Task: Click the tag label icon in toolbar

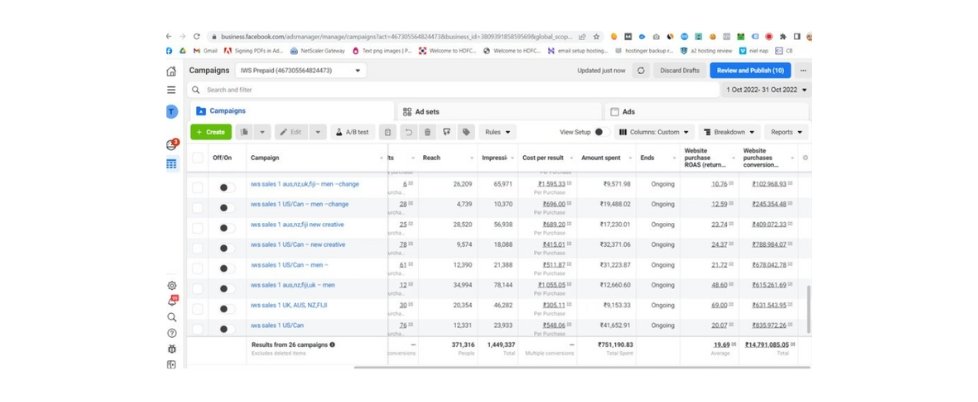Action: point(465,131)
